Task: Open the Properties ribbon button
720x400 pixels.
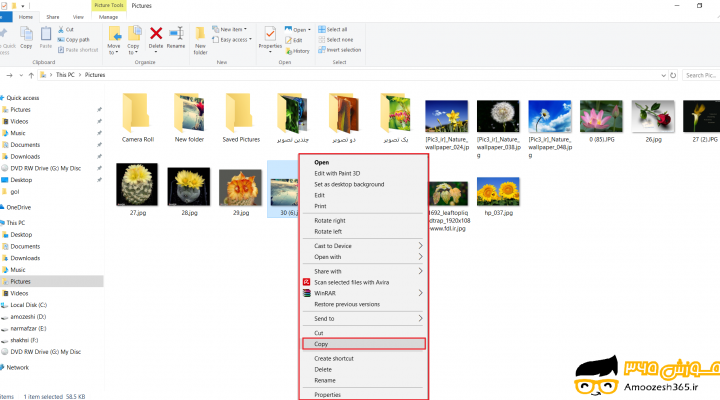Action: pos(270,39)
